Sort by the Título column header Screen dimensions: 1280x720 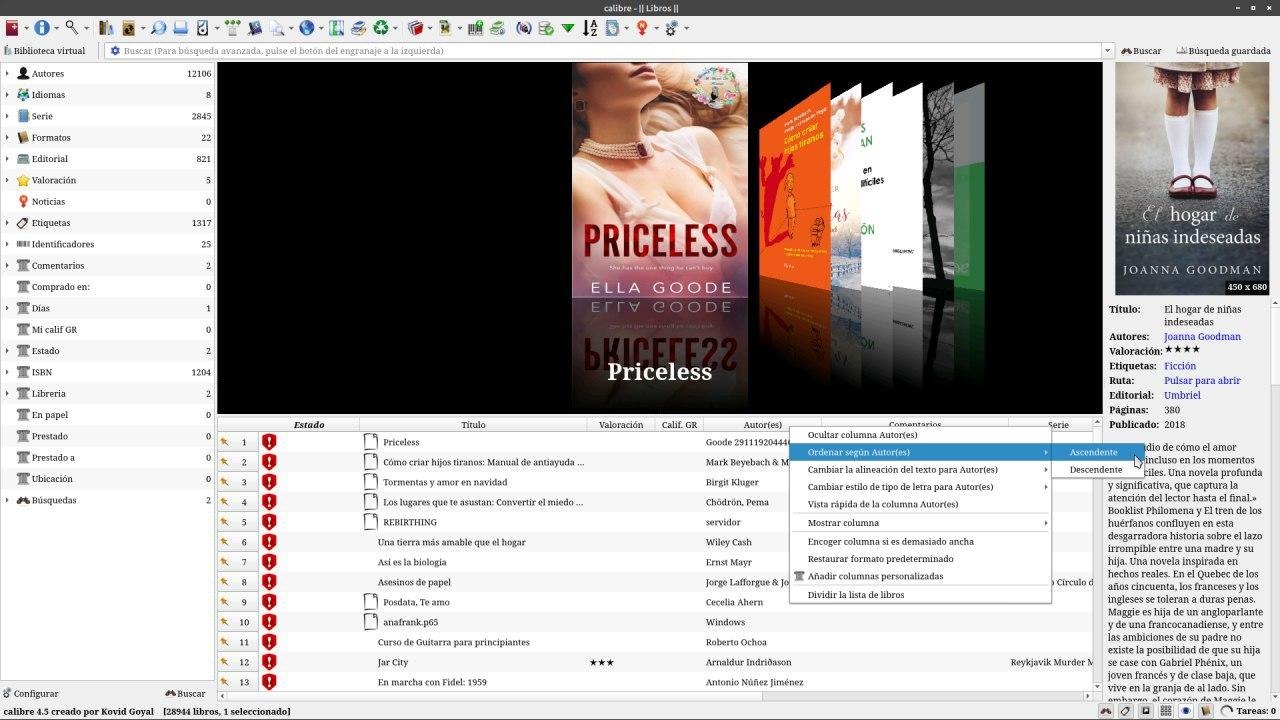click(473, 425)
